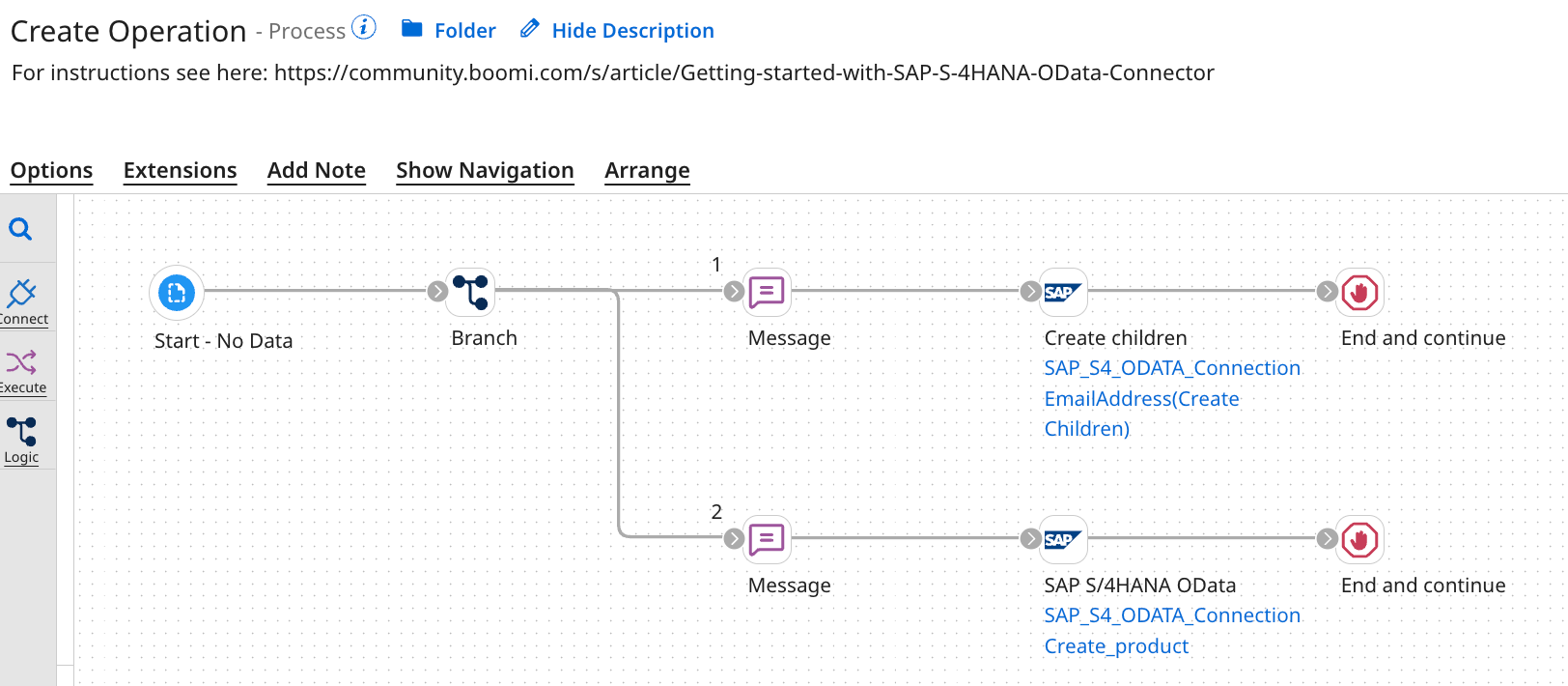Select the SAP Create children connector shape
The height and width of the screenshot is (686, 1568).
pyautogui.click(x=1062, y=292)
